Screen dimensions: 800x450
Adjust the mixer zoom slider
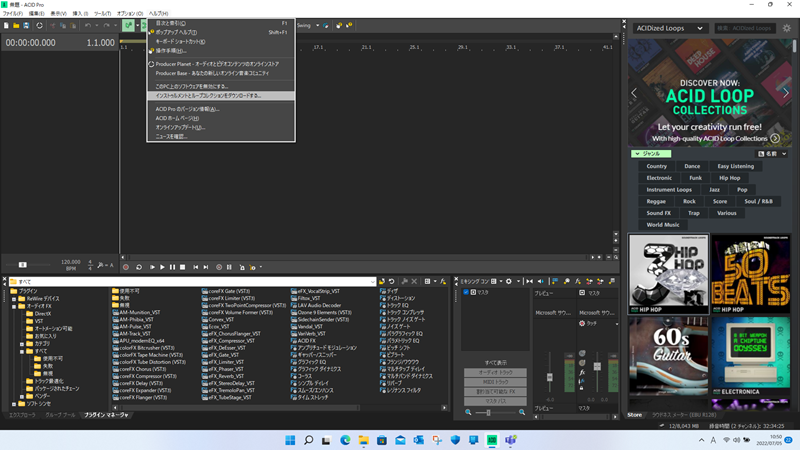(x=488, y=412)
